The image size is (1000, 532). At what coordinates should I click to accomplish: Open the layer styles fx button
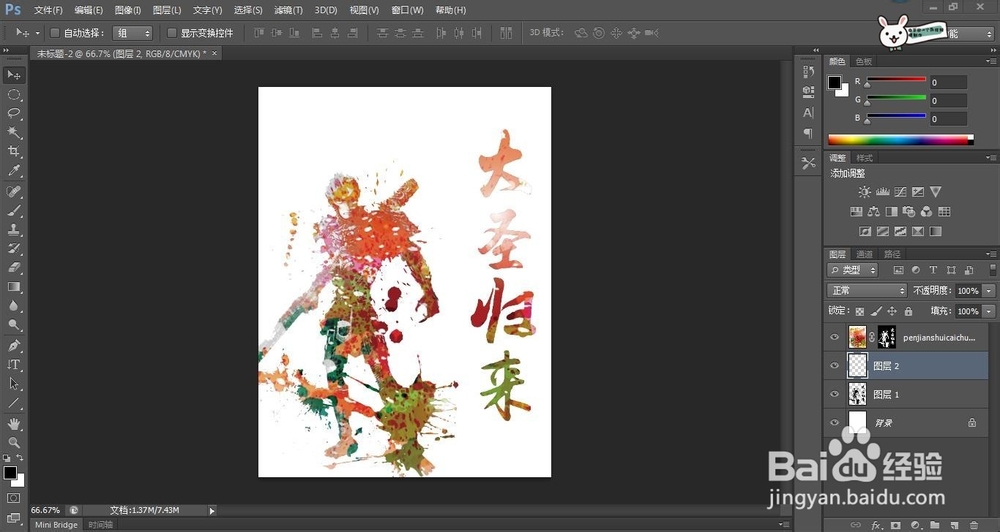[876, 525]
